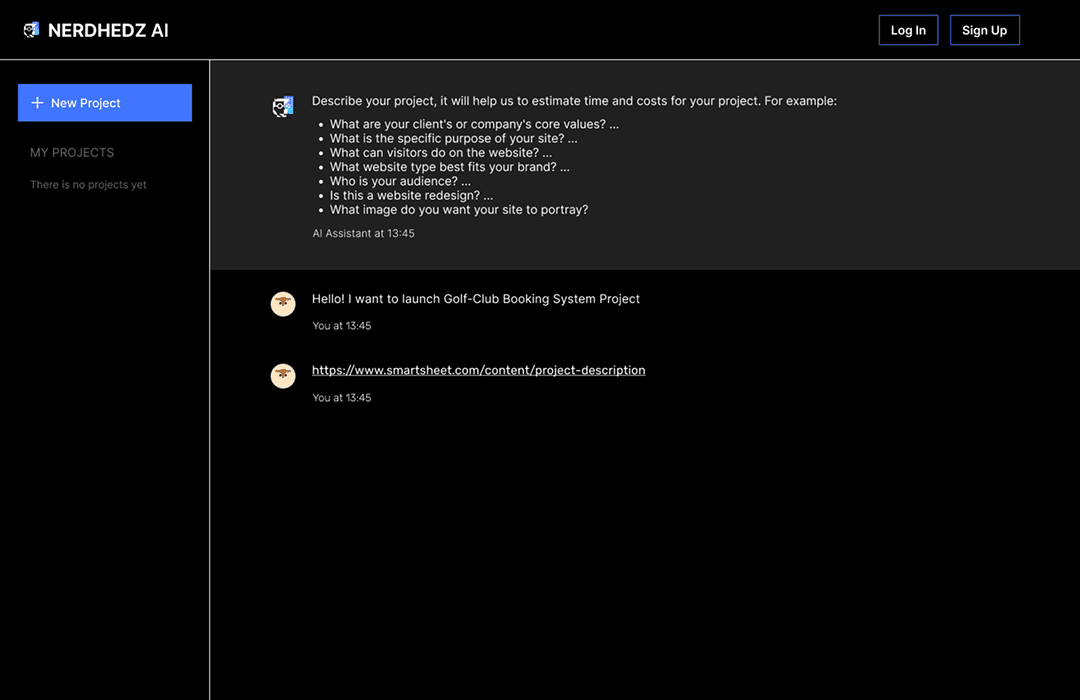This screenshot has height=700, width=1080.
Task: Click the 'AI Assistant at 13:45' timestamp
Action: tap(362, 232)
